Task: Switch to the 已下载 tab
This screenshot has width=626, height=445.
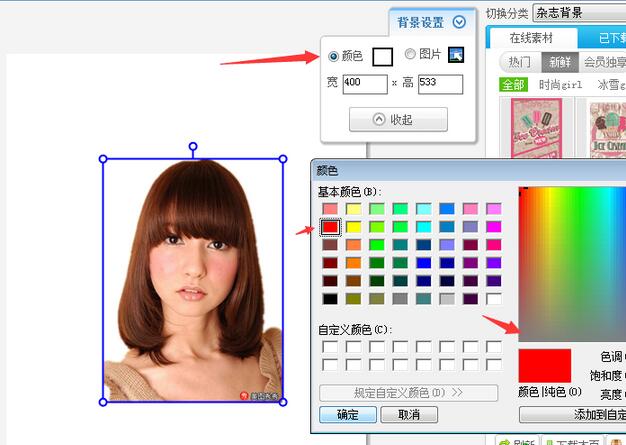Action: click(x=603, y=38)
